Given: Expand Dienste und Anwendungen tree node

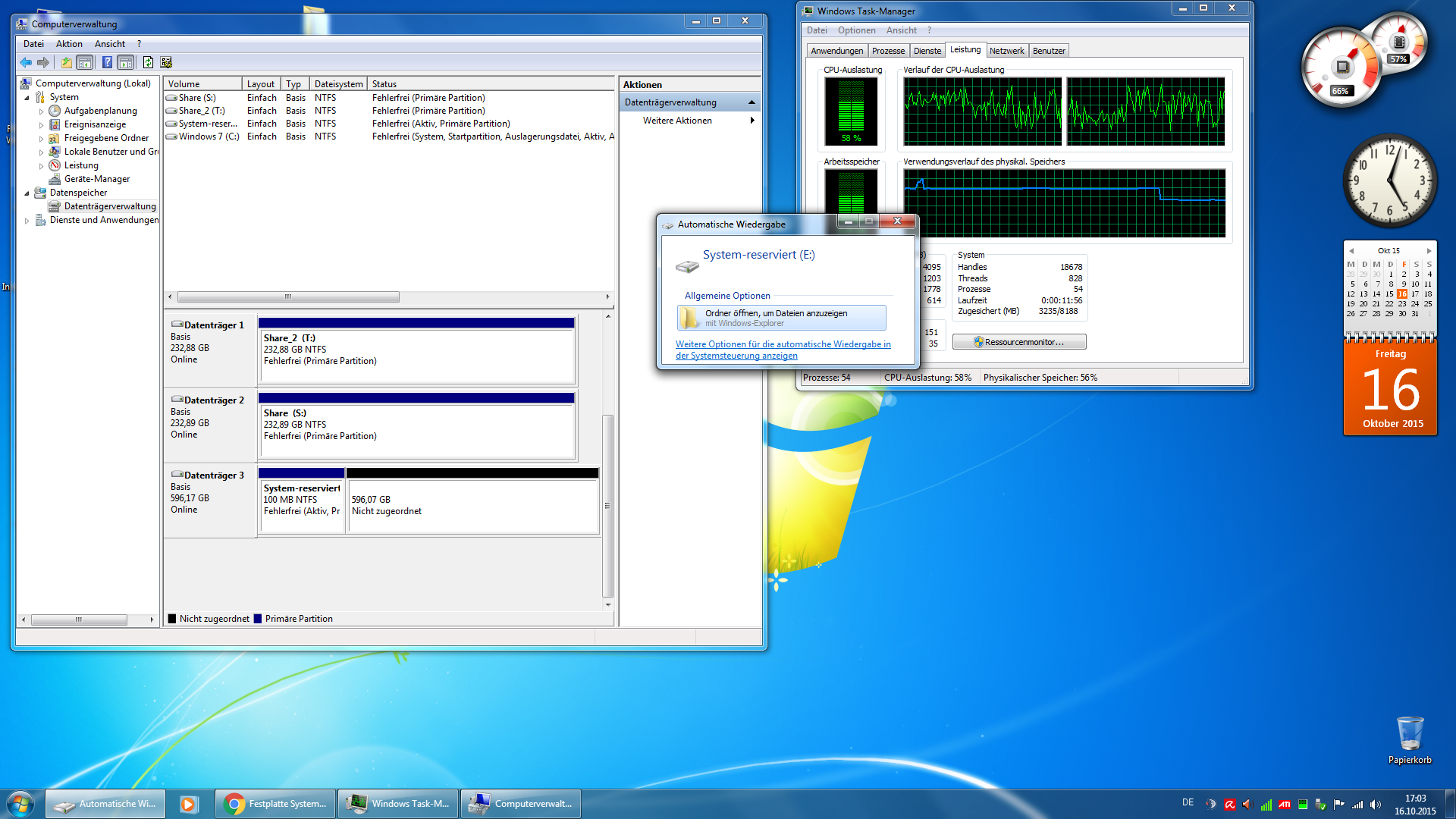Looking at the screenshot, I should [27, 221].
